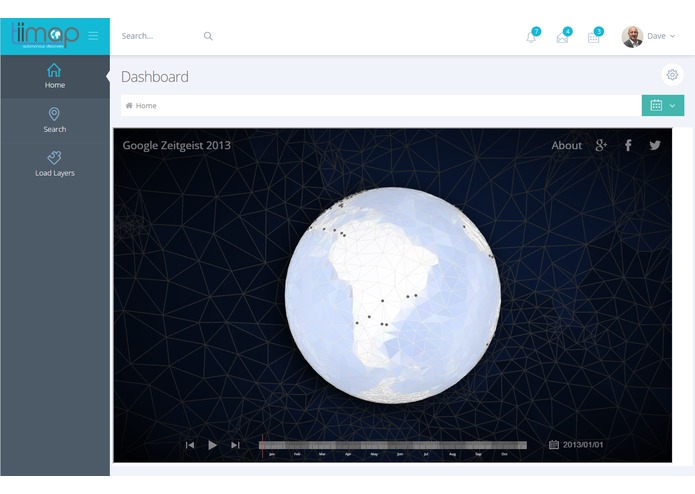This screenshot has height=494, width=695.
Task: Click the 2013/01/01 date text
Action: point(583,445)
